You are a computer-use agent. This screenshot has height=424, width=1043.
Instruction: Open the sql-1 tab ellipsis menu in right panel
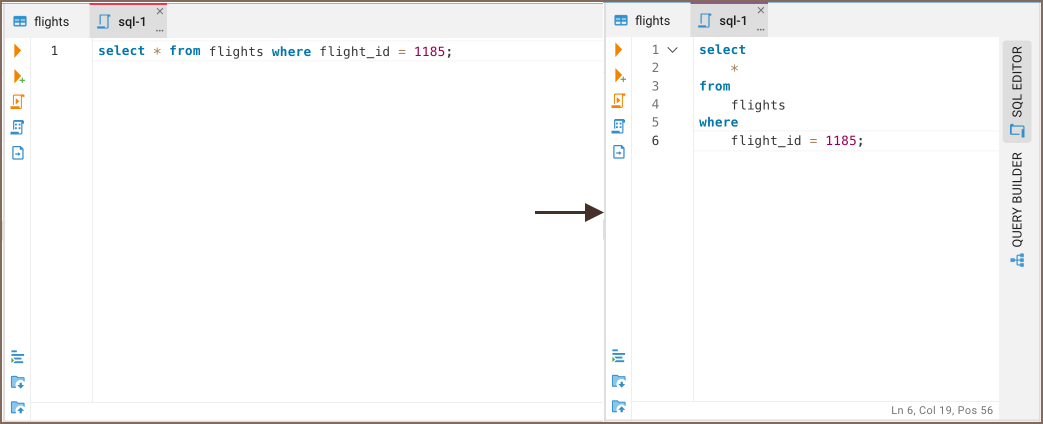pos(761,30)
